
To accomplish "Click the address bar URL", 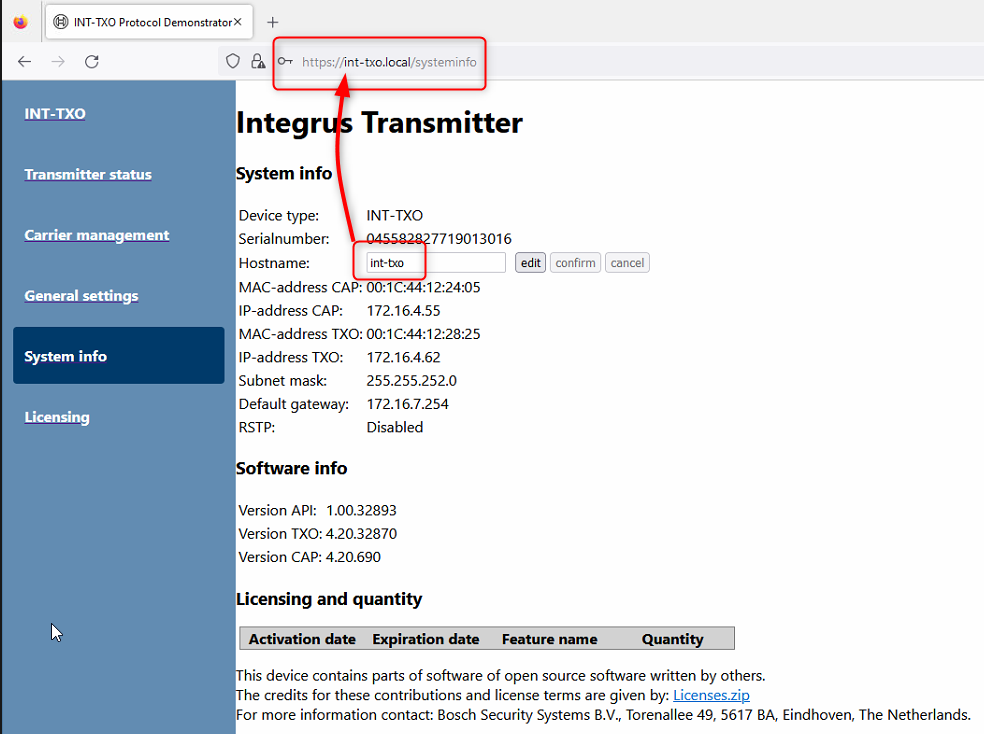I will point(390,62).
